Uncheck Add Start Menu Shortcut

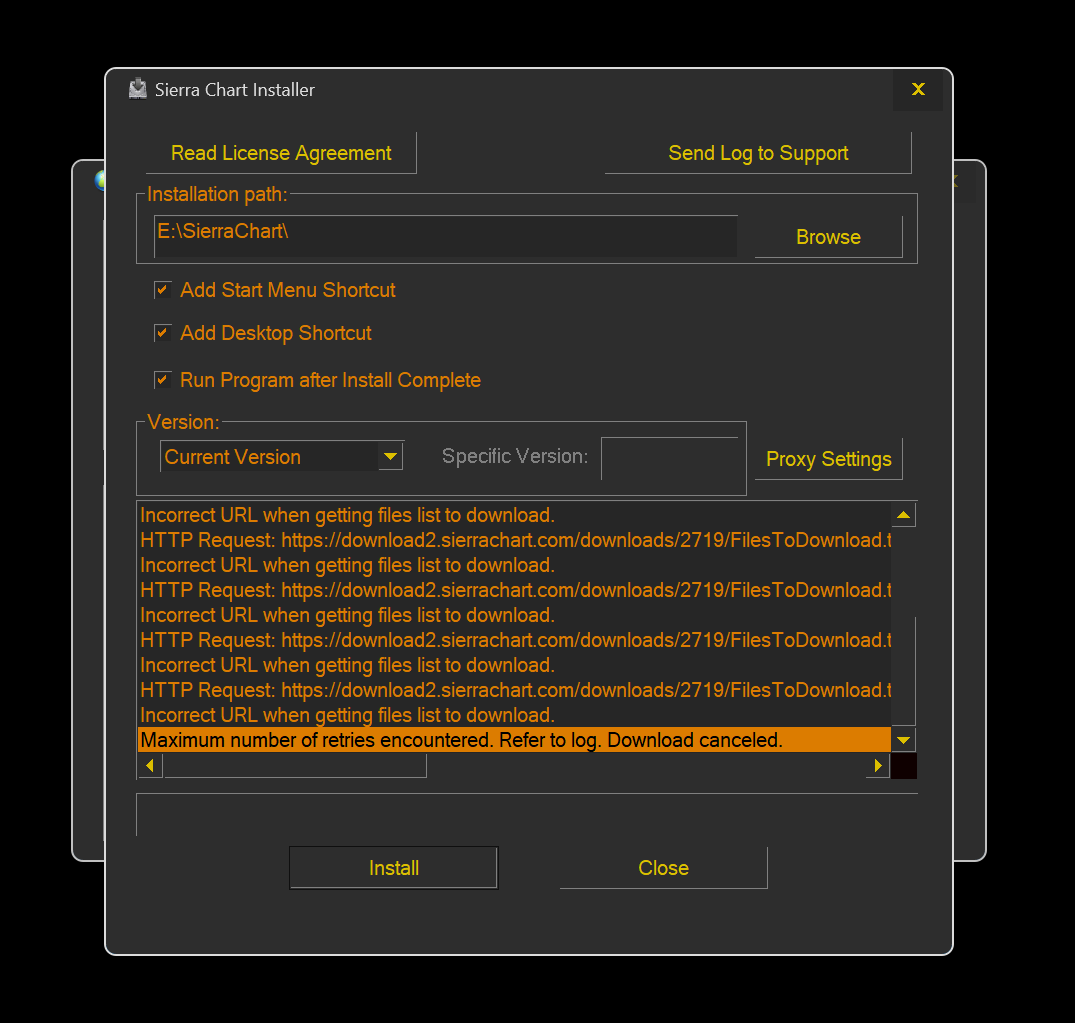162,290
